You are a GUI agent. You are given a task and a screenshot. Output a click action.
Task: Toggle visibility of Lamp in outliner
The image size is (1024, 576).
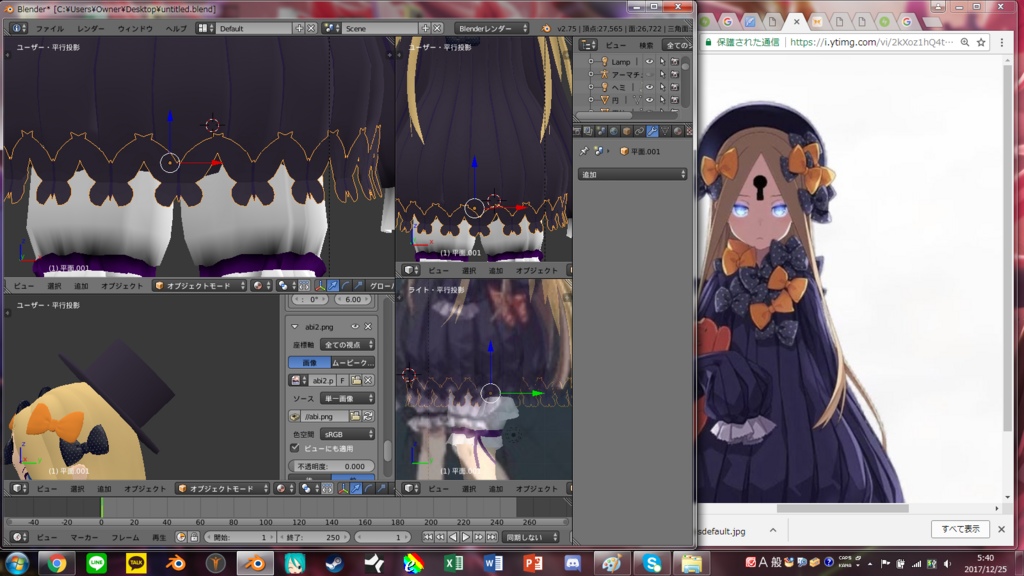pyautogui.click(x=649, y=61)
